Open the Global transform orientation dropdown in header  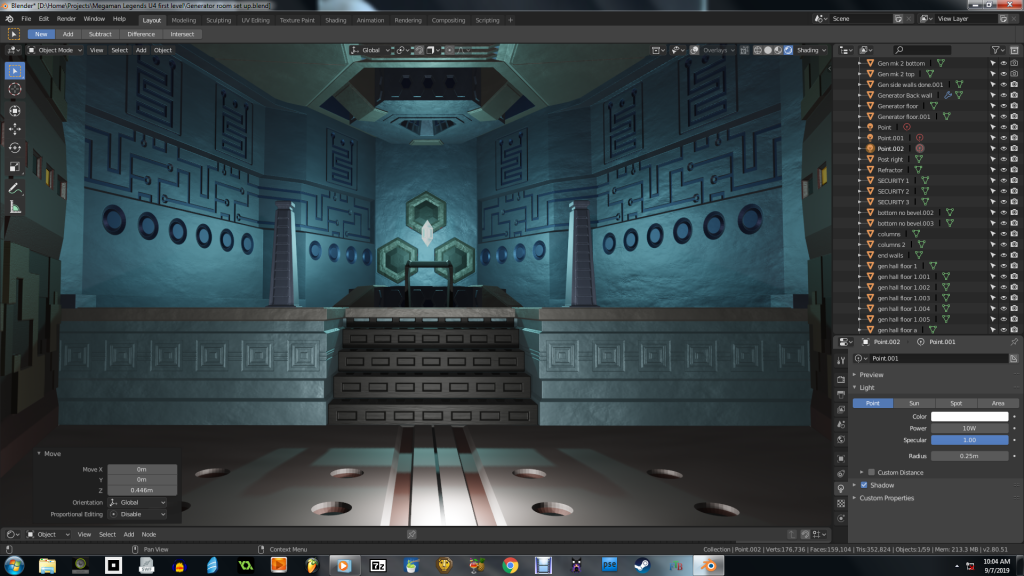(x=370, y=50)
